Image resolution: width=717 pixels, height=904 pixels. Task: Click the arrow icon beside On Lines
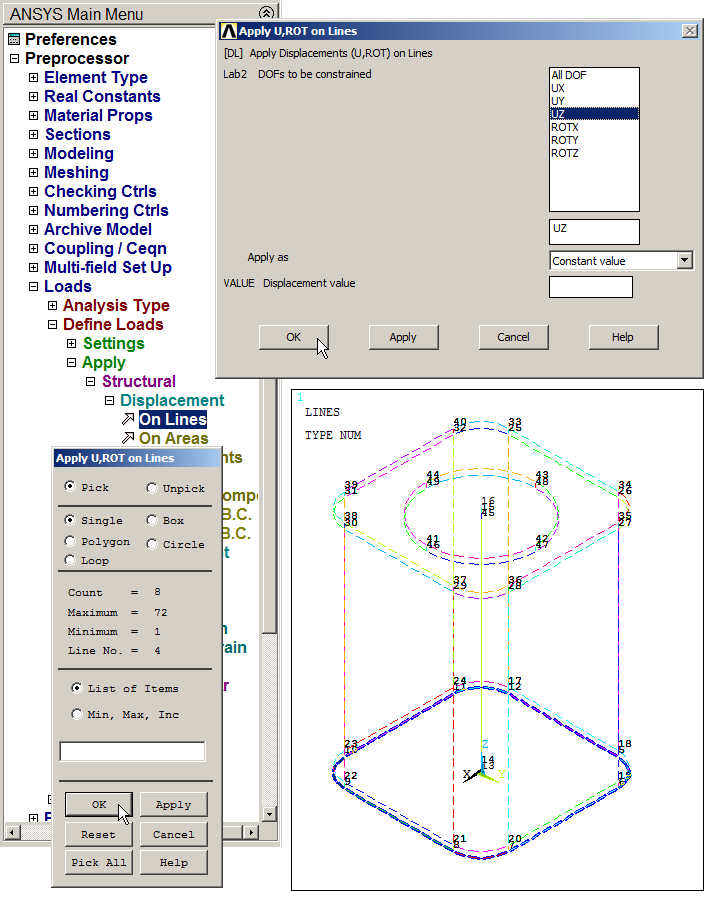coord(127,420)
